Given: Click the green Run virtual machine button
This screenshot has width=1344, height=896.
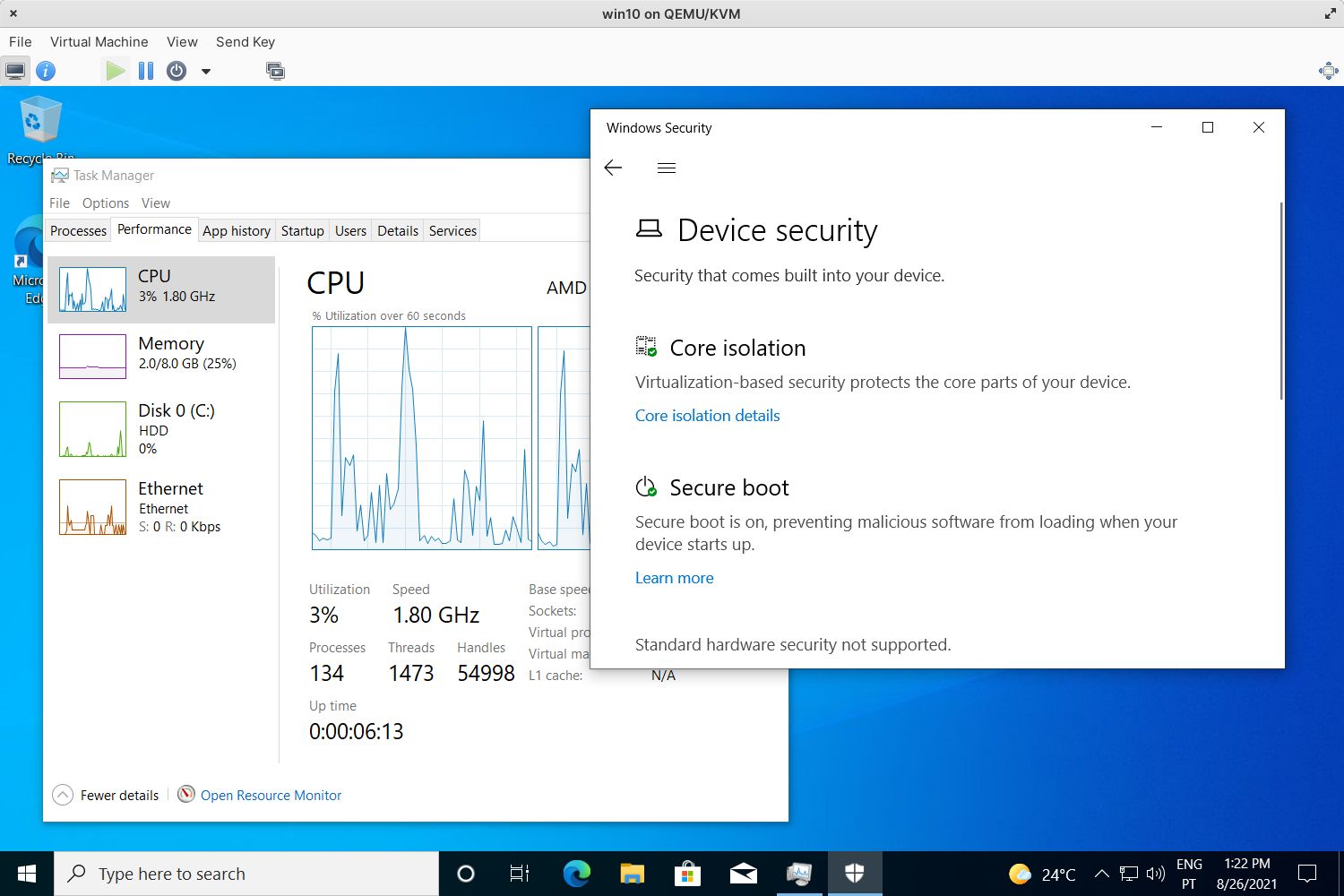Looking at the screenshot, I should (115, 71).
